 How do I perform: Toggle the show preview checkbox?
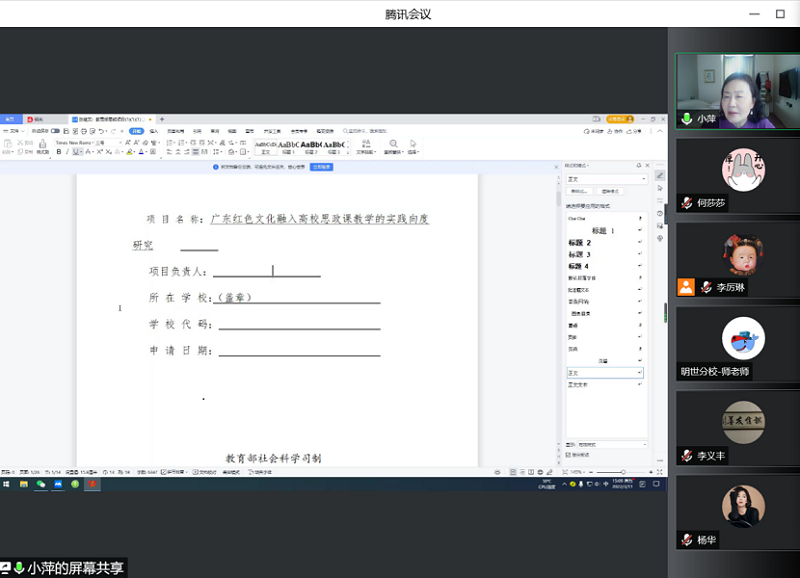tap(570, 455)
